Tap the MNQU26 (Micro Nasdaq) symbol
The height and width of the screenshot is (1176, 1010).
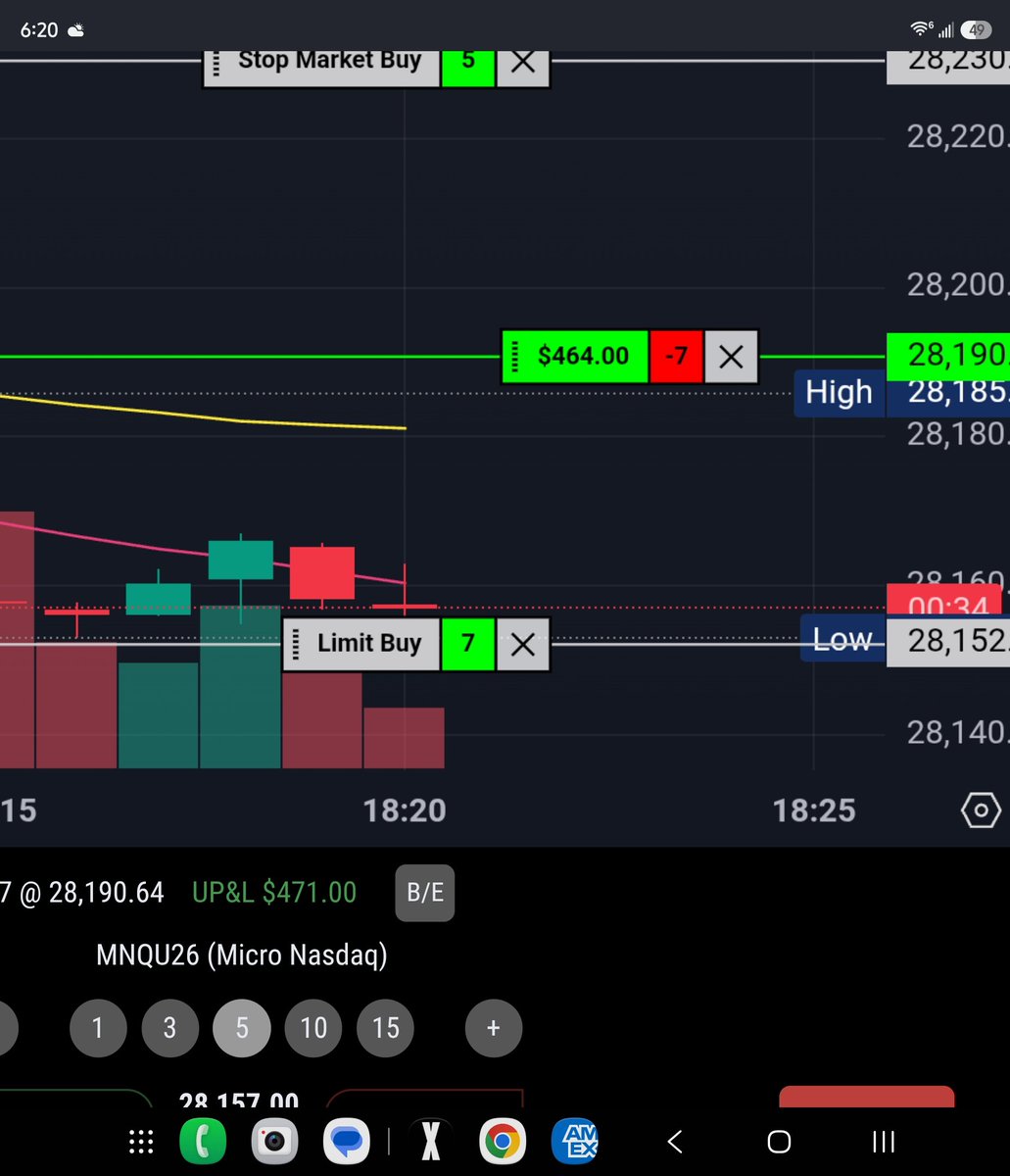(242, 955)
